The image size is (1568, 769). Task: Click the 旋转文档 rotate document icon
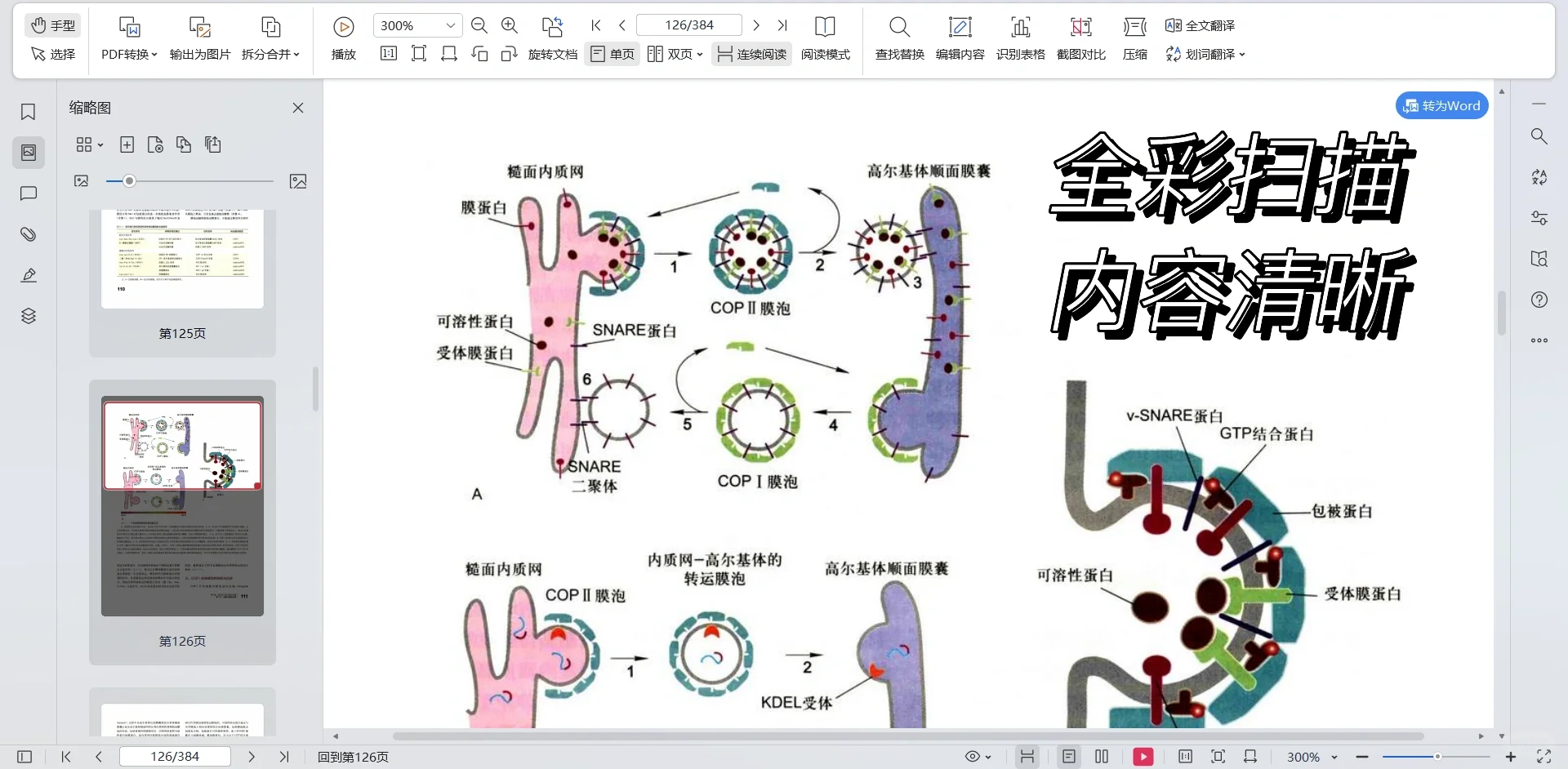pos(553,28)
